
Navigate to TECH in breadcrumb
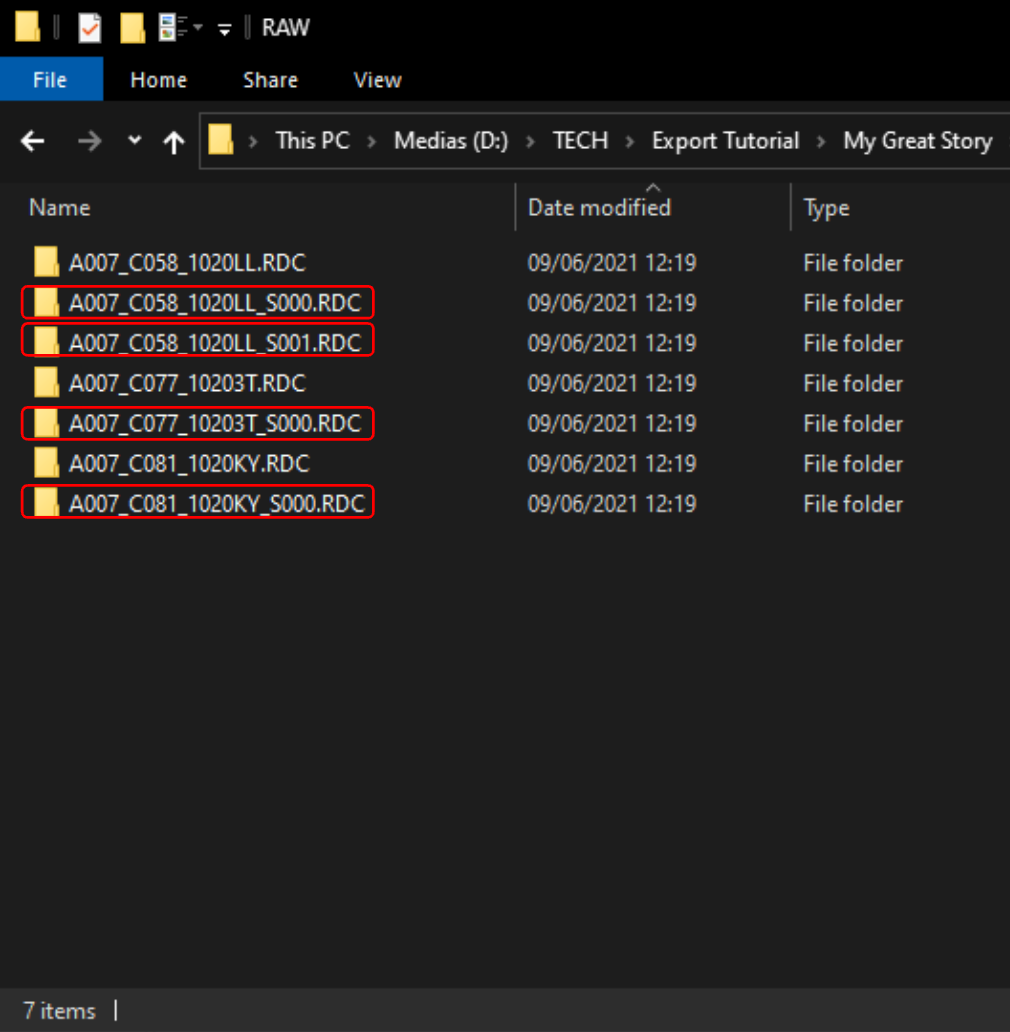[580, 140]
